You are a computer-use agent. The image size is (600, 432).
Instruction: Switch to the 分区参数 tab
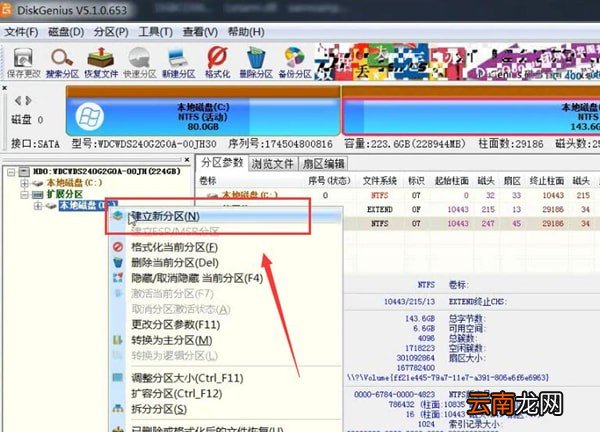(222, 163)
